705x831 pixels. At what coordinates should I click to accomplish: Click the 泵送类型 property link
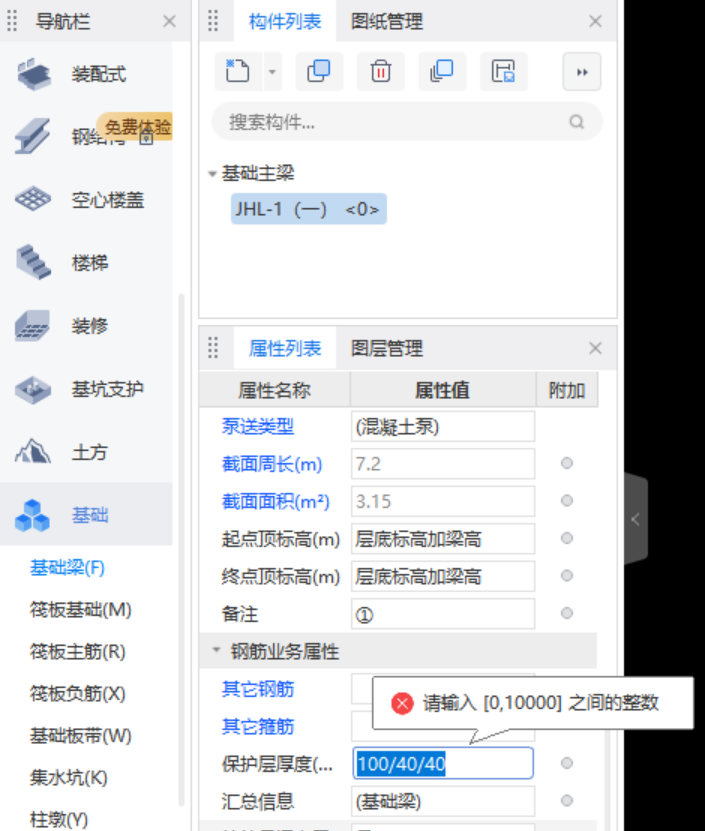coord(258,426)
